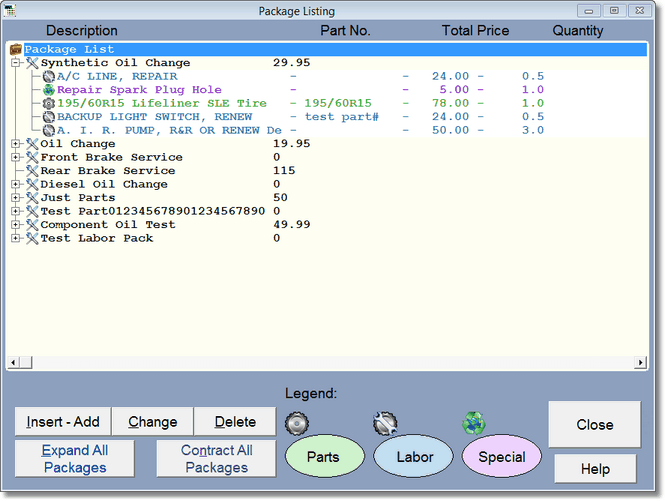Close the Package Listing dialog with Close
Screen dimensions: 665x501
coord(595,425)
